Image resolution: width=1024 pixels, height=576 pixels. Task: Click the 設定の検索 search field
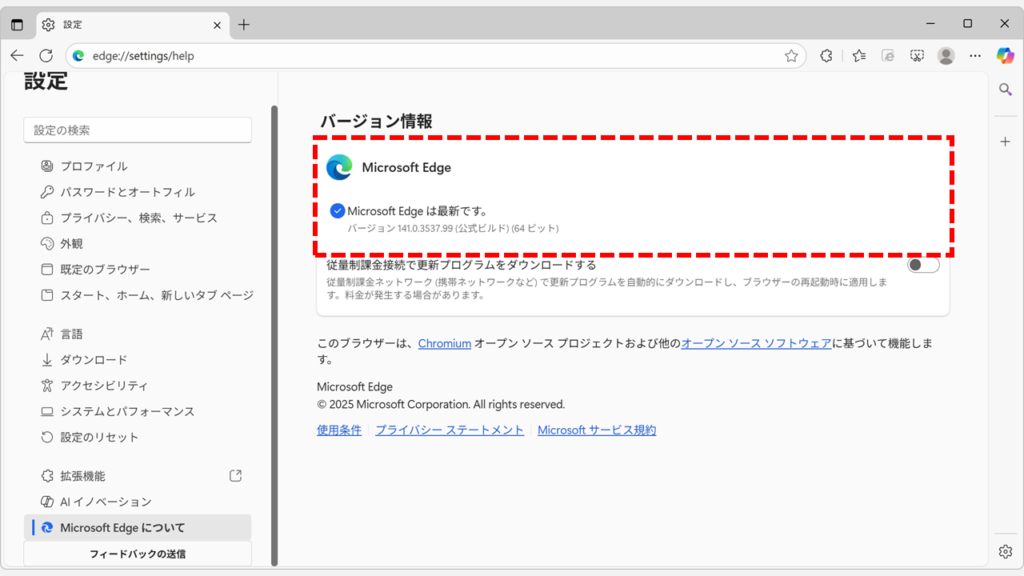point(137,130)
